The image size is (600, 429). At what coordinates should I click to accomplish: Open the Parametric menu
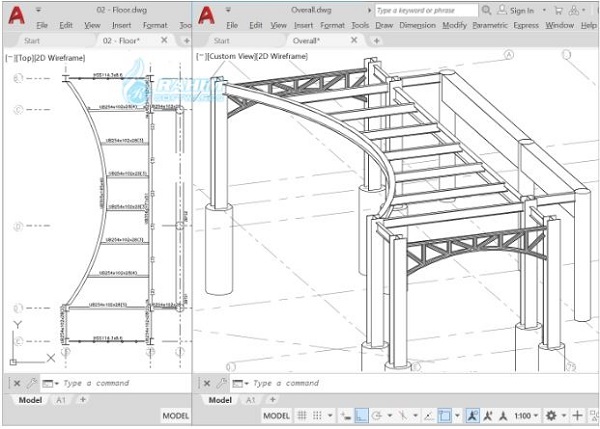[x=489, y=25]
